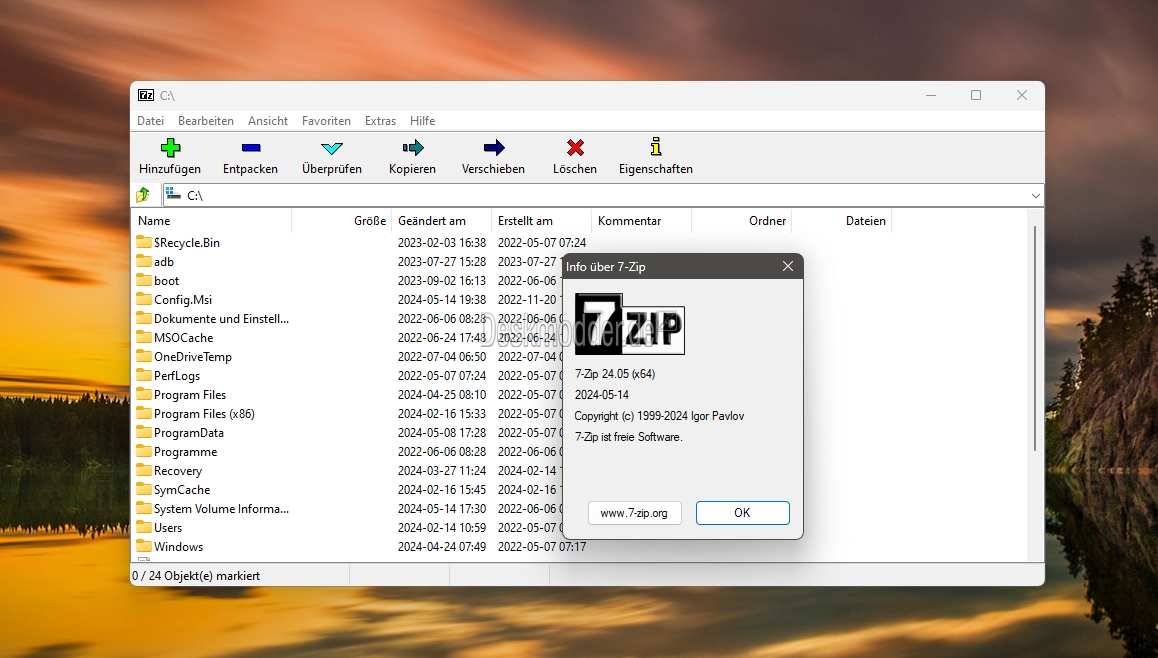Click the 7z icon in title bar
Viewport: 1158px width, 658px height.
(x=146, y=95)
